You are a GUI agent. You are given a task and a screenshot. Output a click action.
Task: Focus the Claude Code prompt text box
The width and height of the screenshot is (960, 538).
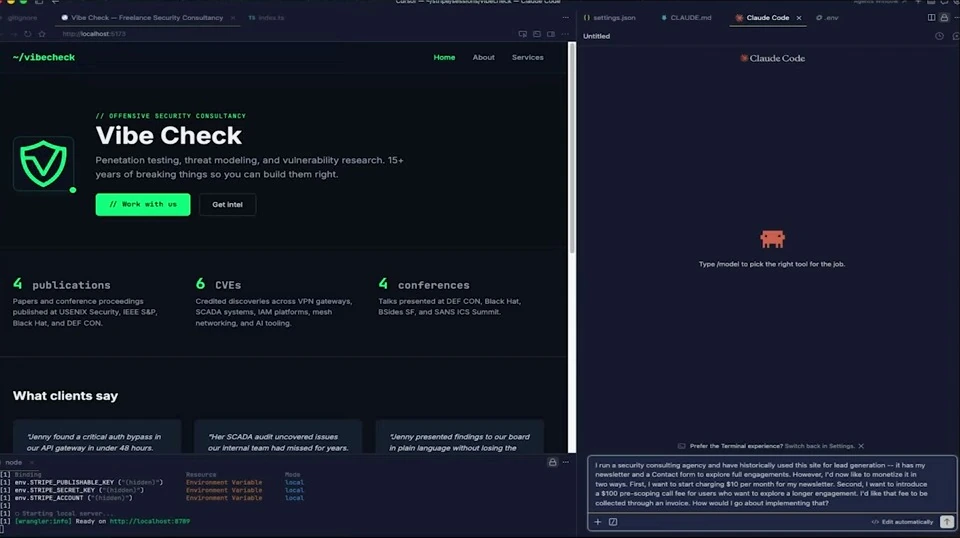click(x=771, y=484)
